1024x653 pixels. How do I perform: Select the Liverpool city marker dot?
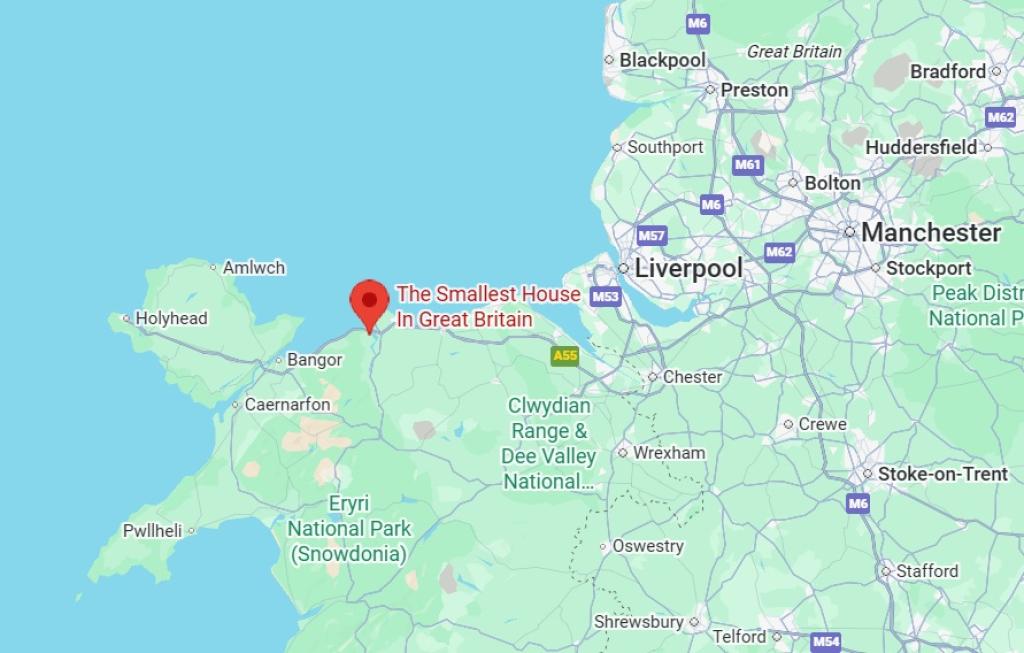point(623,268)
